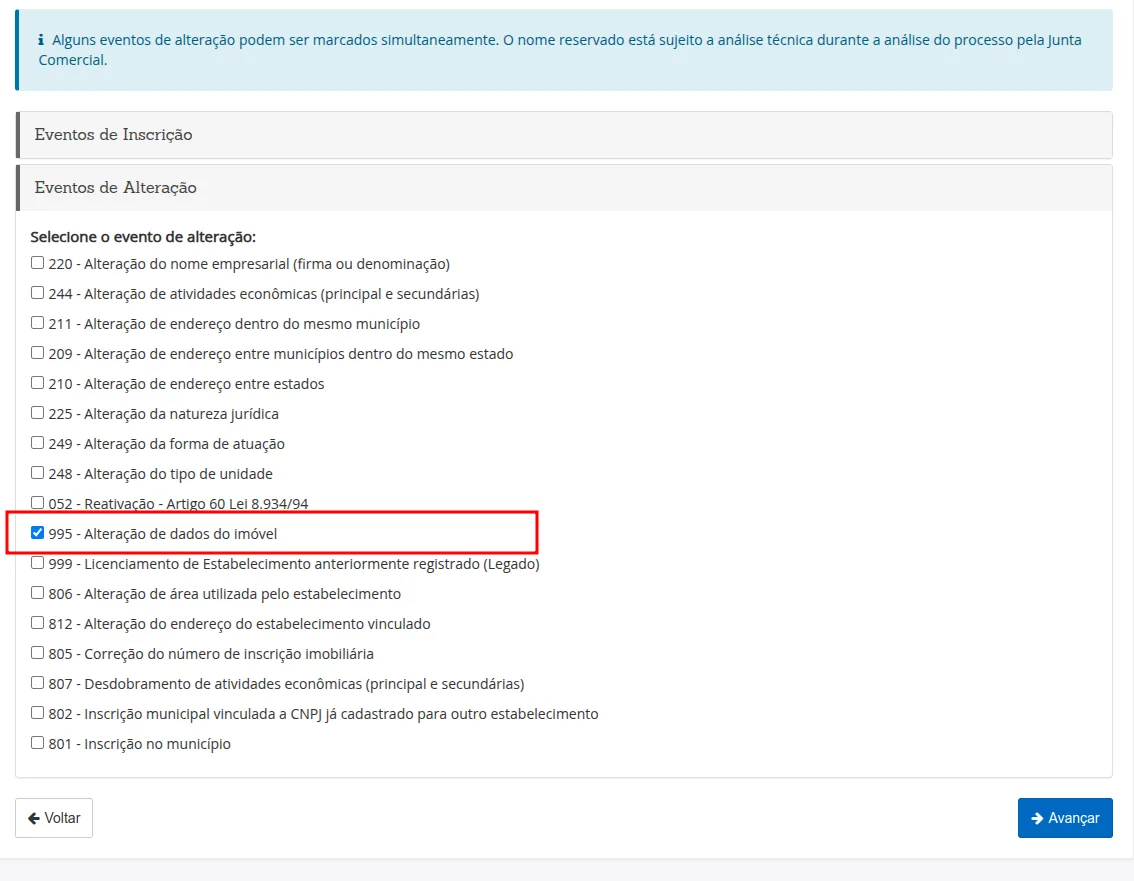Collapse the Eventos de Alteração section

pos(564,188)
